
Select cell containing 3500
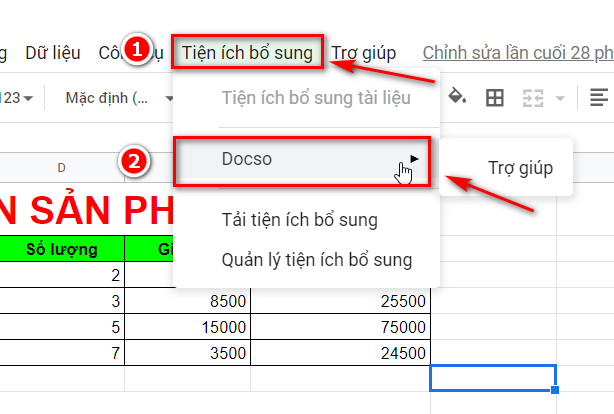188,353
